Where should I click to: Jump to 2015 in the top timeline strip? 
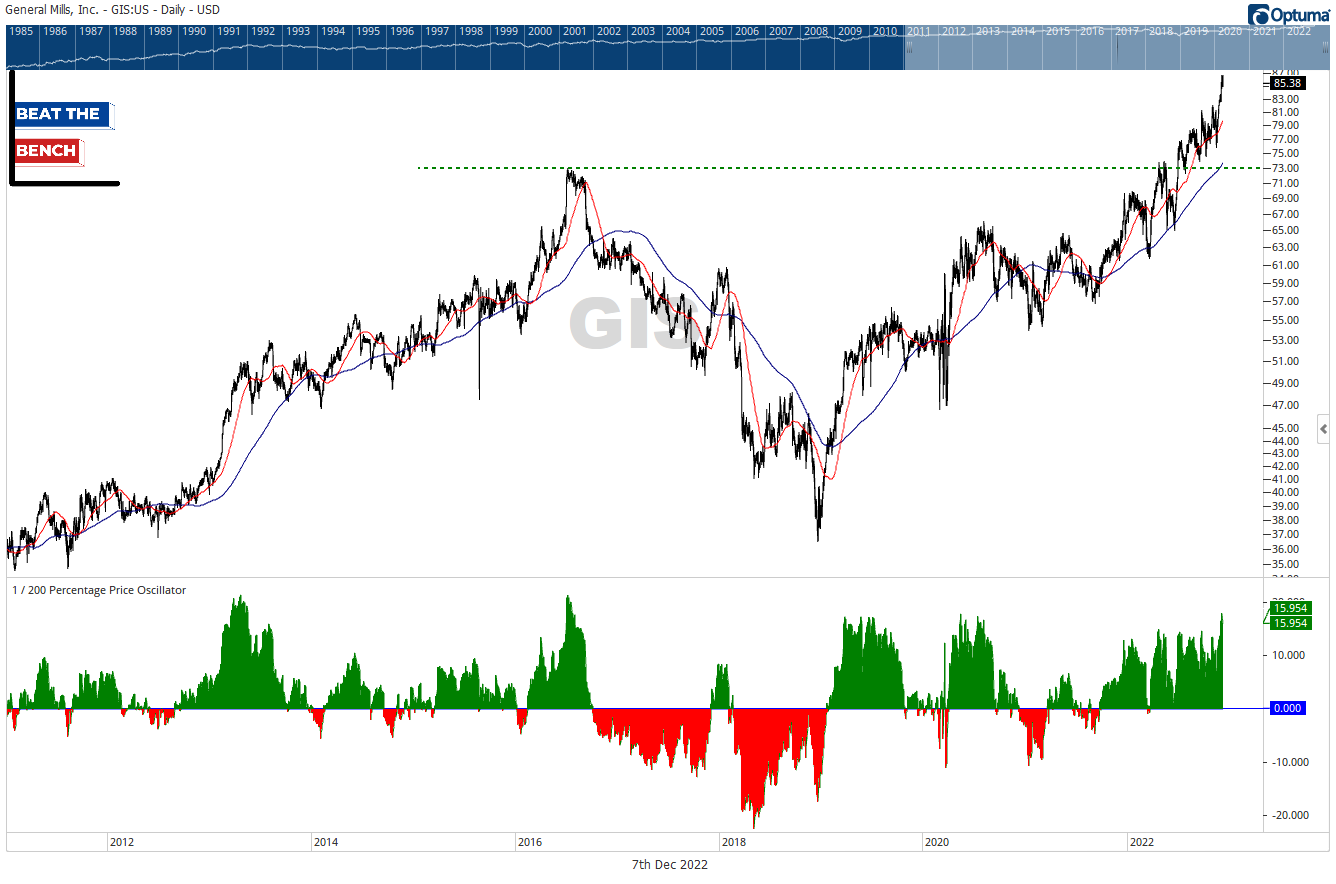pyautogui.click(x=1058, y=31)
